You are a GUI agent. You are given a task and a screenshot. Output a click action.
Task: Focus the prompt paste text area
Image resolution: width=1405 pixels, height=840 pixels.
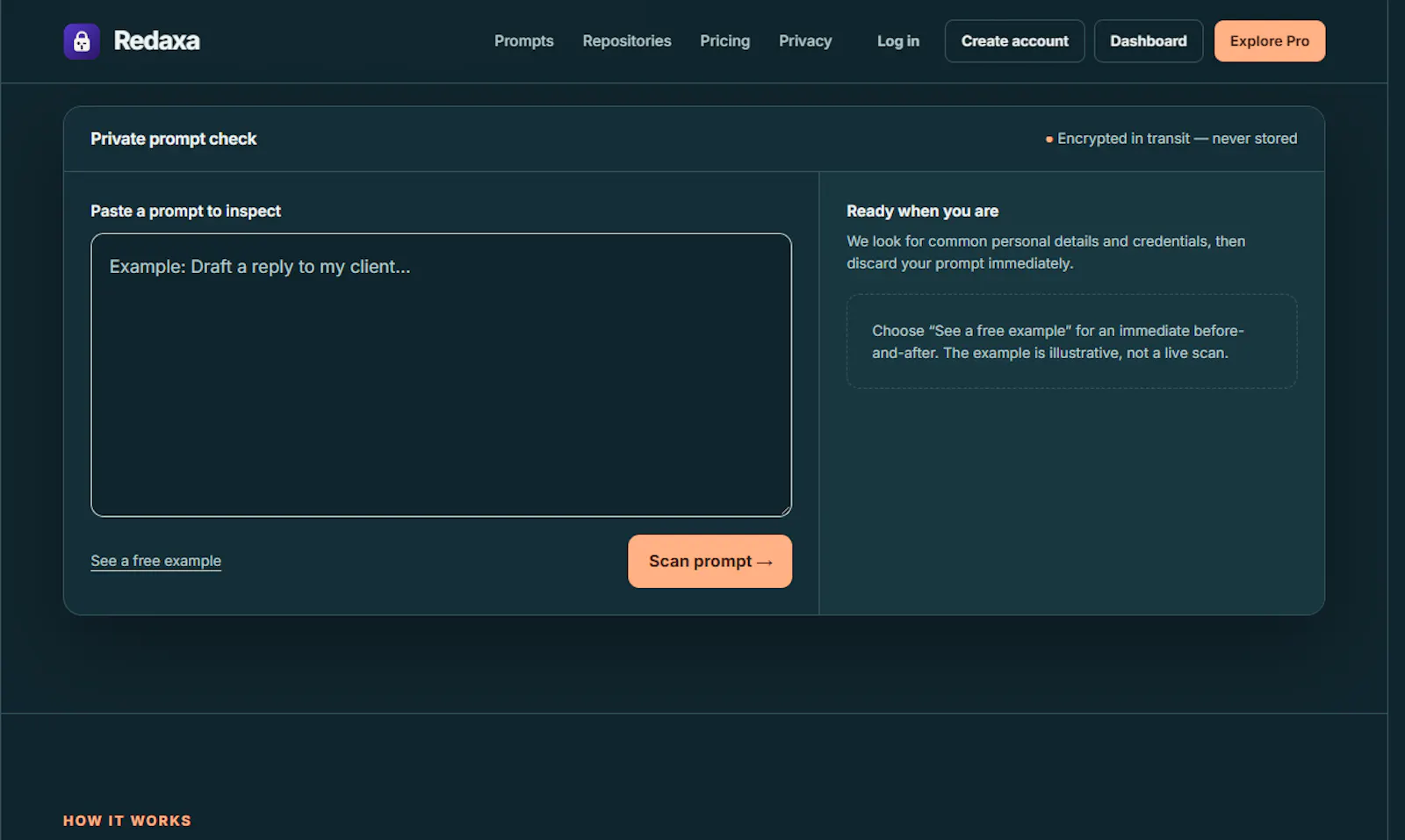(442, 375)
